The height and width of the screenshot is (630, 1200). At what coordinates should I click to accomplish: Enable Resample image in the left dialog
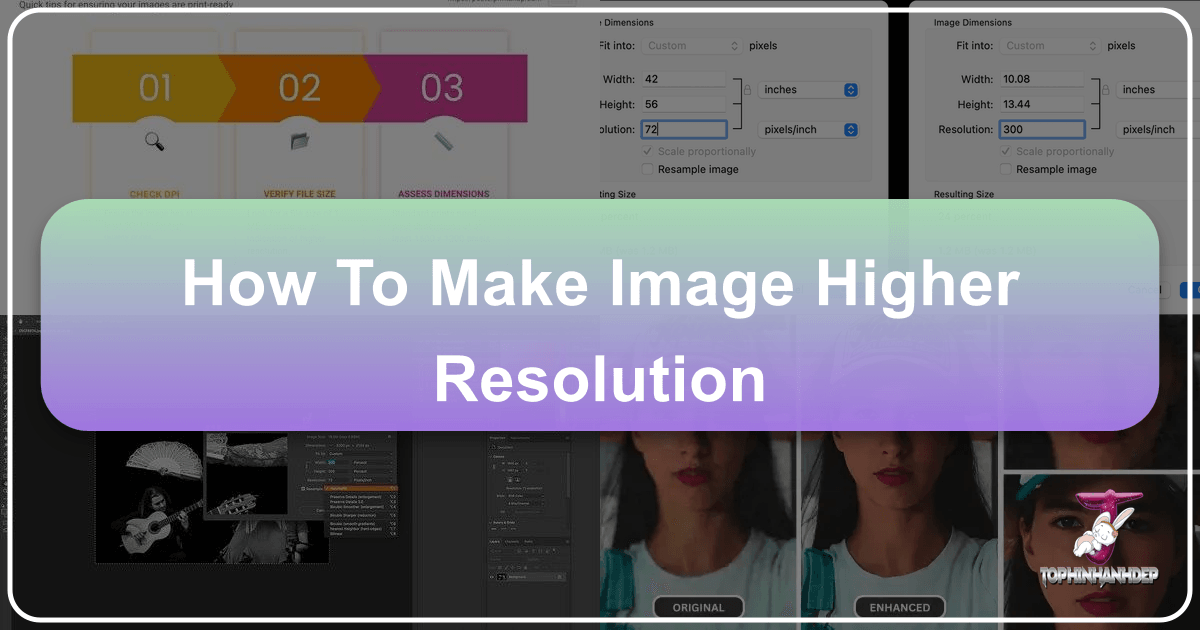(x=648, y=169)
